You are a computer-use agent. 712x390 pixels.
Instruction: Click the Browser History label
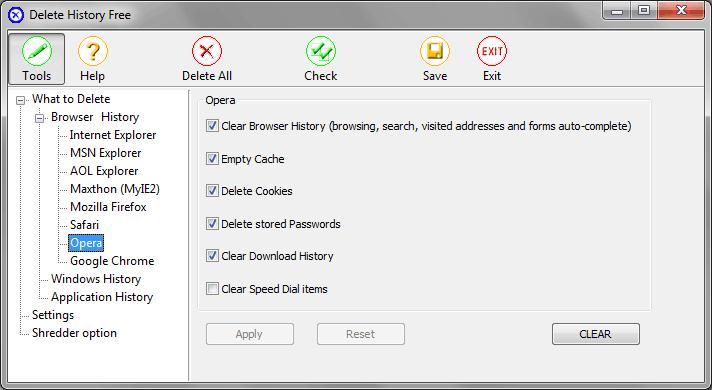95,117
